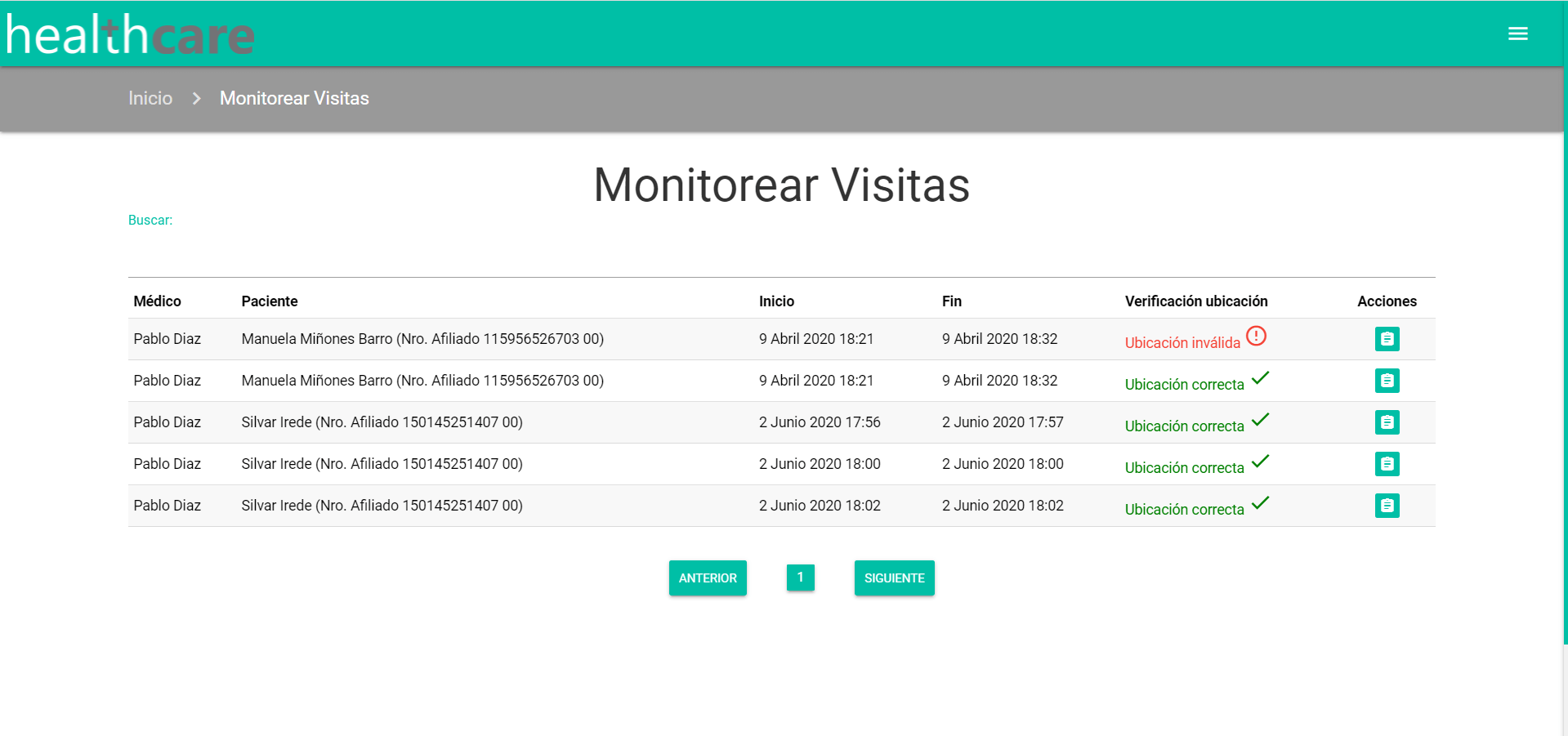Open details icon for Manuela's 'Ubicación correcta' visit
Viewport: 1568px width, 736px height.
click(x=1387, y=381)
